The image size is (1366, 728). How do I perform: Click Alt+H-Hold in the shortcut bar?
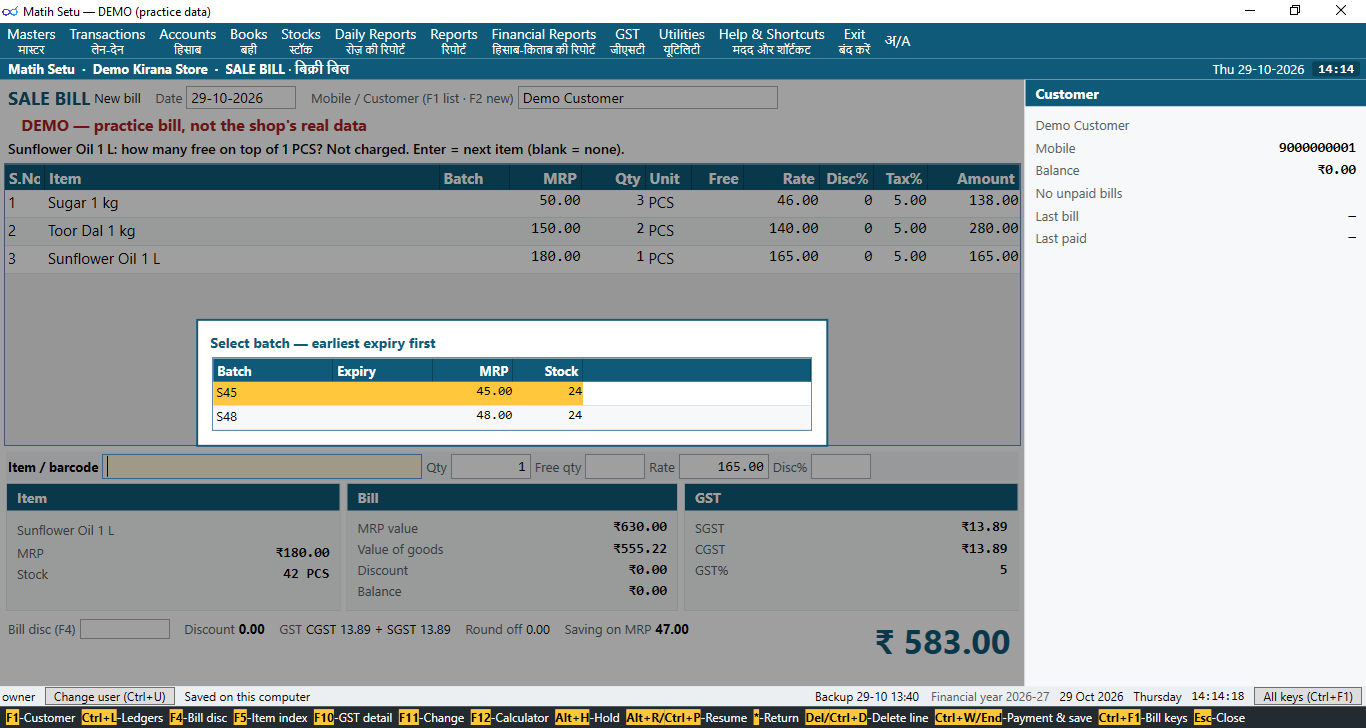coord(588,718)
